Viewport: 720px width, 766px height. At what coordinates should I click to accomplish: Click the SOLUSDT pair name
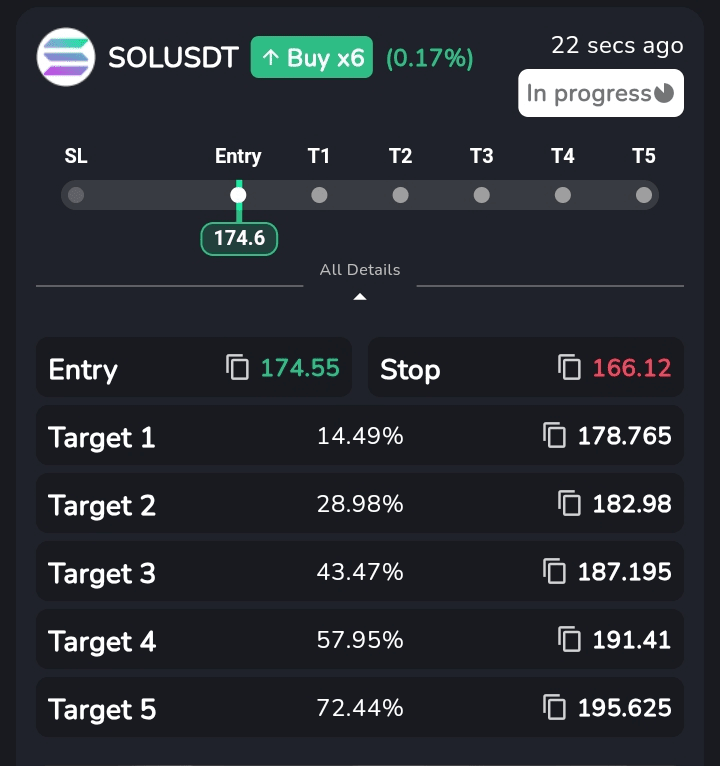(173, 58)
